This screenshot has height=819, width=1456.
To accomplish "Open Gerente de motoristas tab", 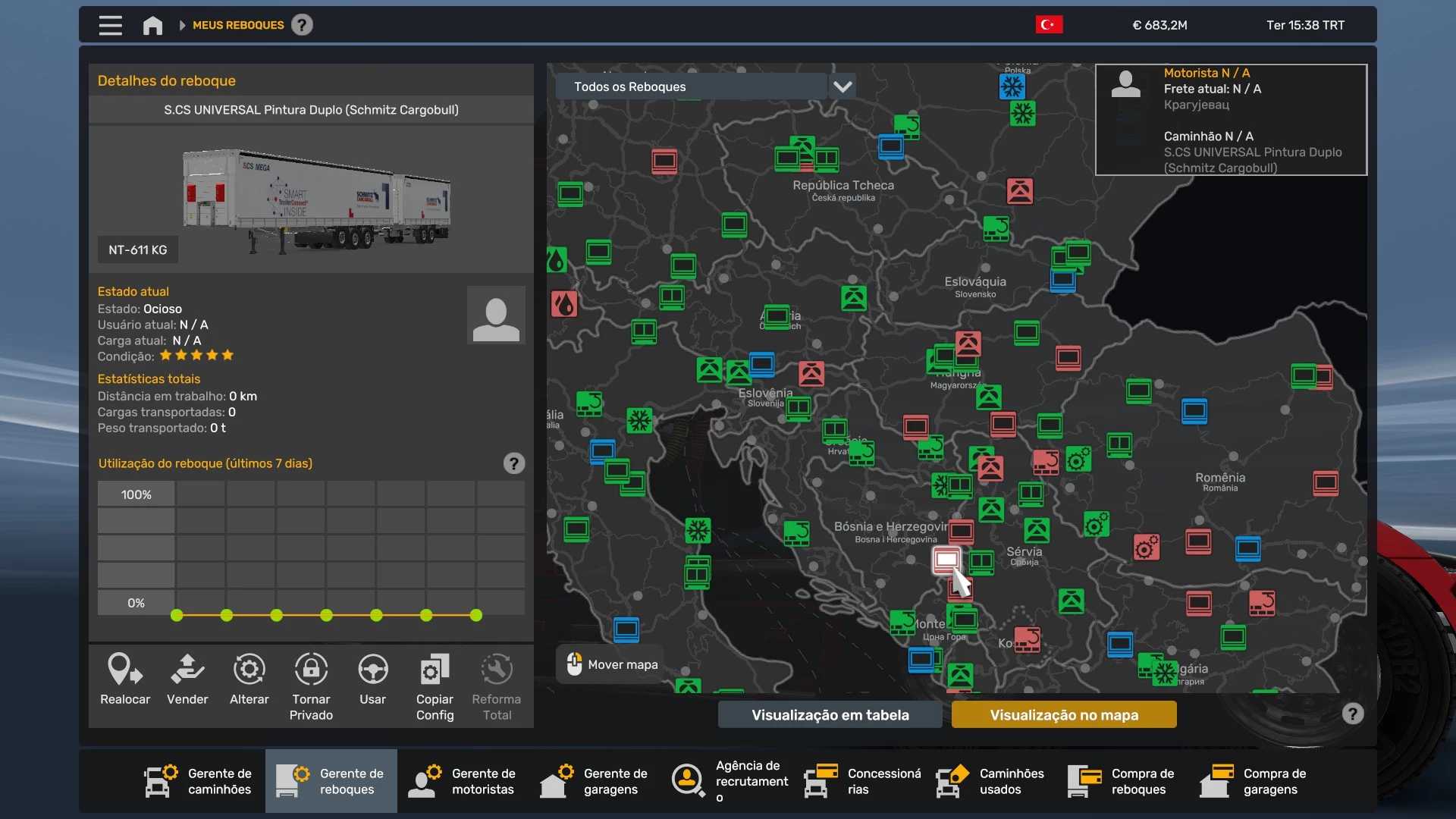I will [x=463, y=781].
